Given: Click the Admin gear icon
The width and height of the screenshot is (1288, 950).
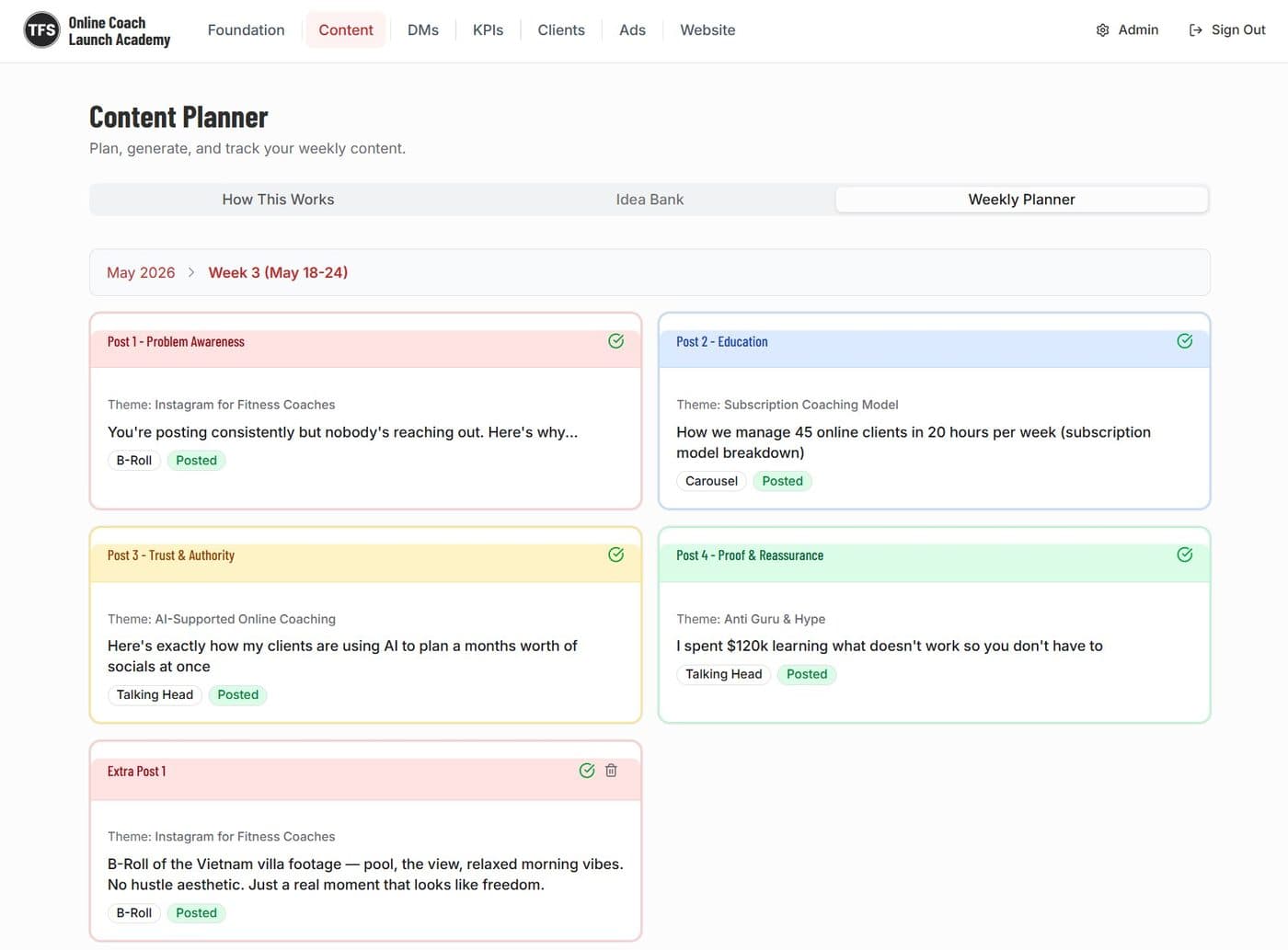Looking at the screenshot, I should point(1102,30).
